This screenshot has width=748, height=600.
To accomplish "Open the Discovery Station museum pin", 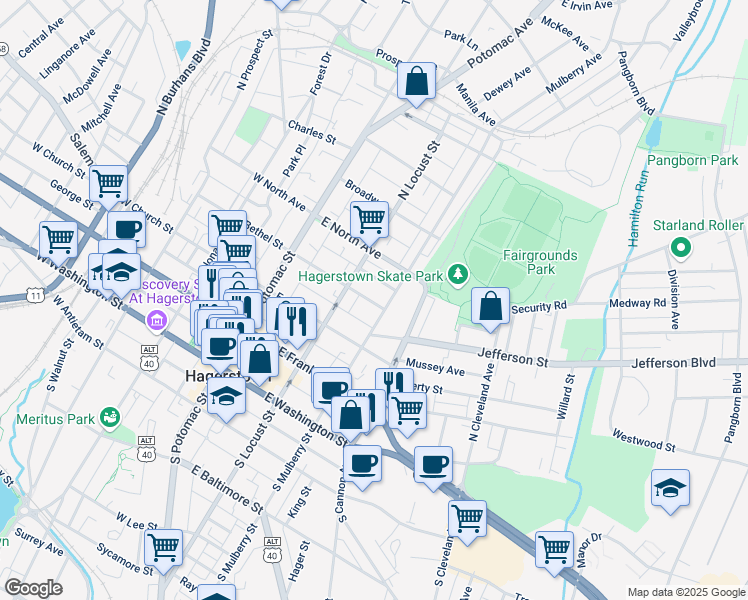I will 157,320.
